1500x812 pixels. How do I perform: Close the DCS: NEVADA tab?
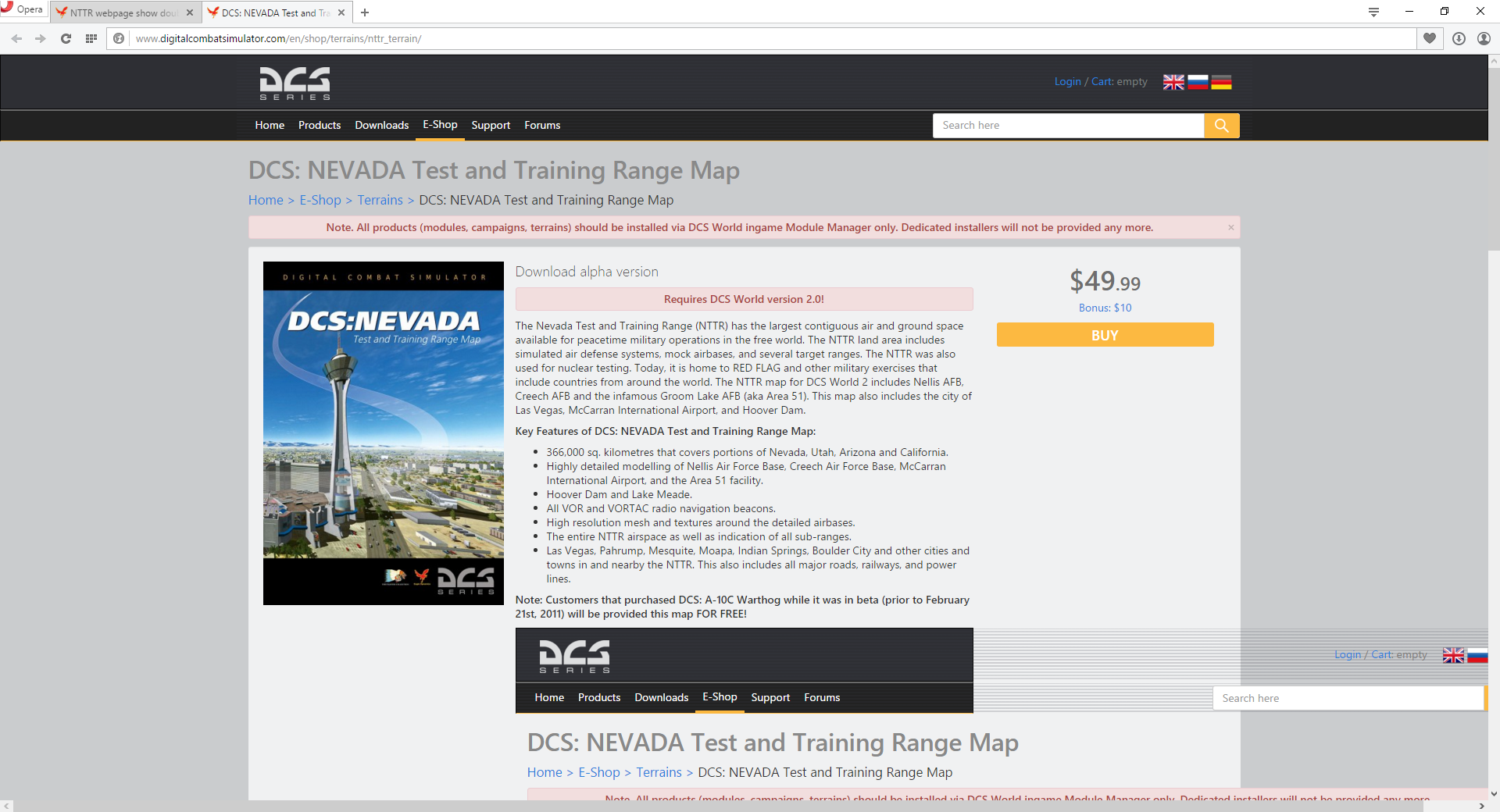click(x=341, y=12)
